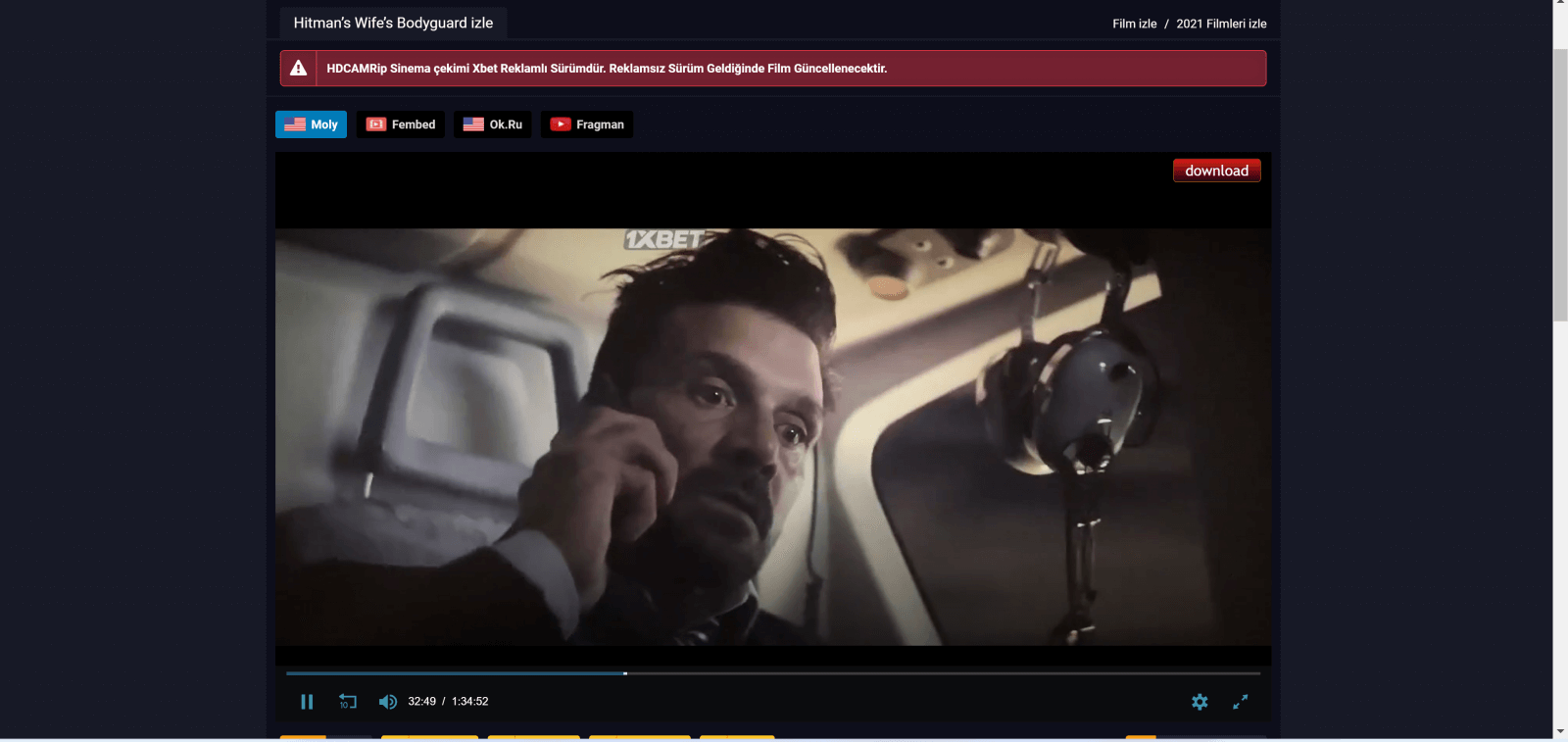Screen dimensions: 1568x742
Task: Click the HDCAMRip warning message text
Action: click(607, 69)
